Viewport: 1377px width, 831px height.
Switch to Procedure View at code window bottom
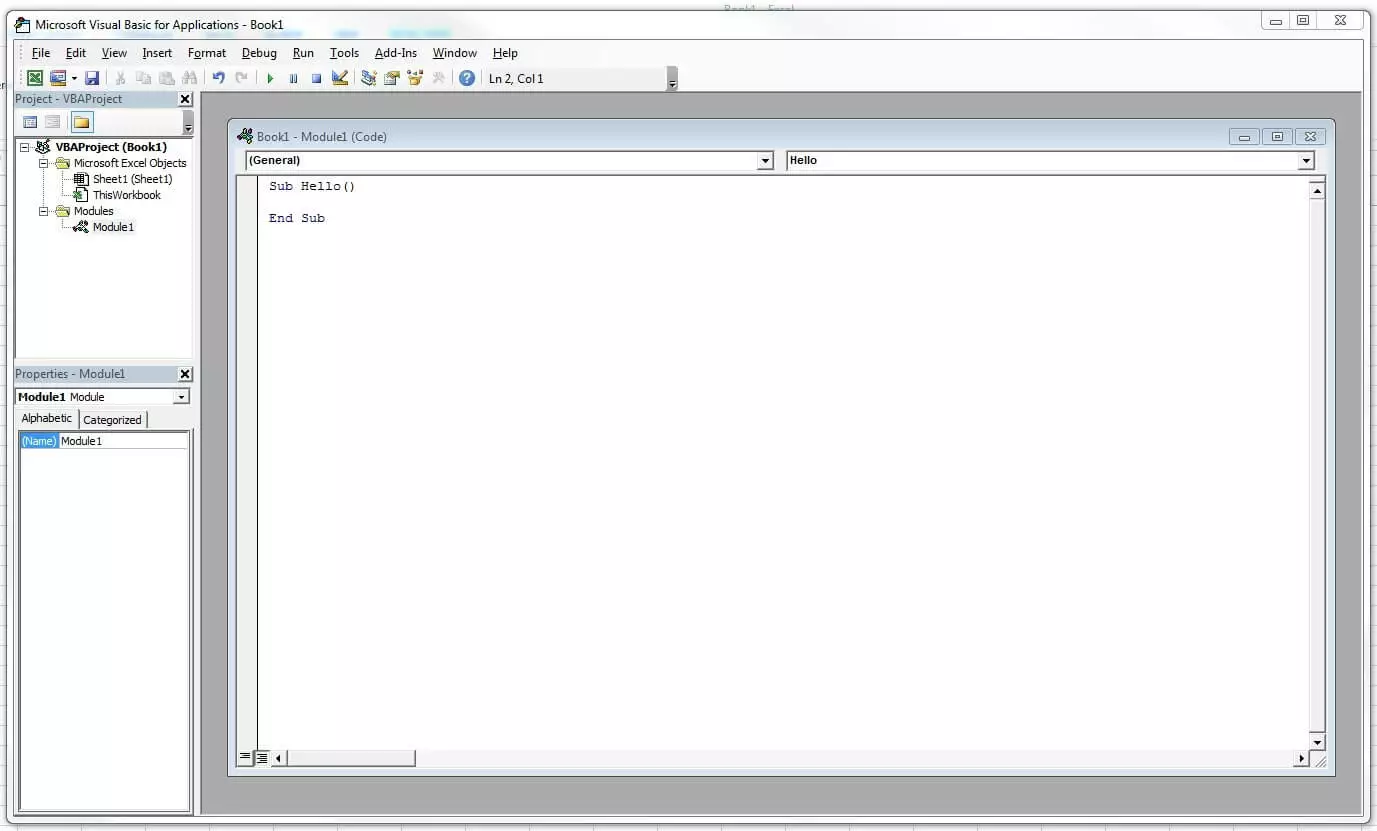(246, 758)
